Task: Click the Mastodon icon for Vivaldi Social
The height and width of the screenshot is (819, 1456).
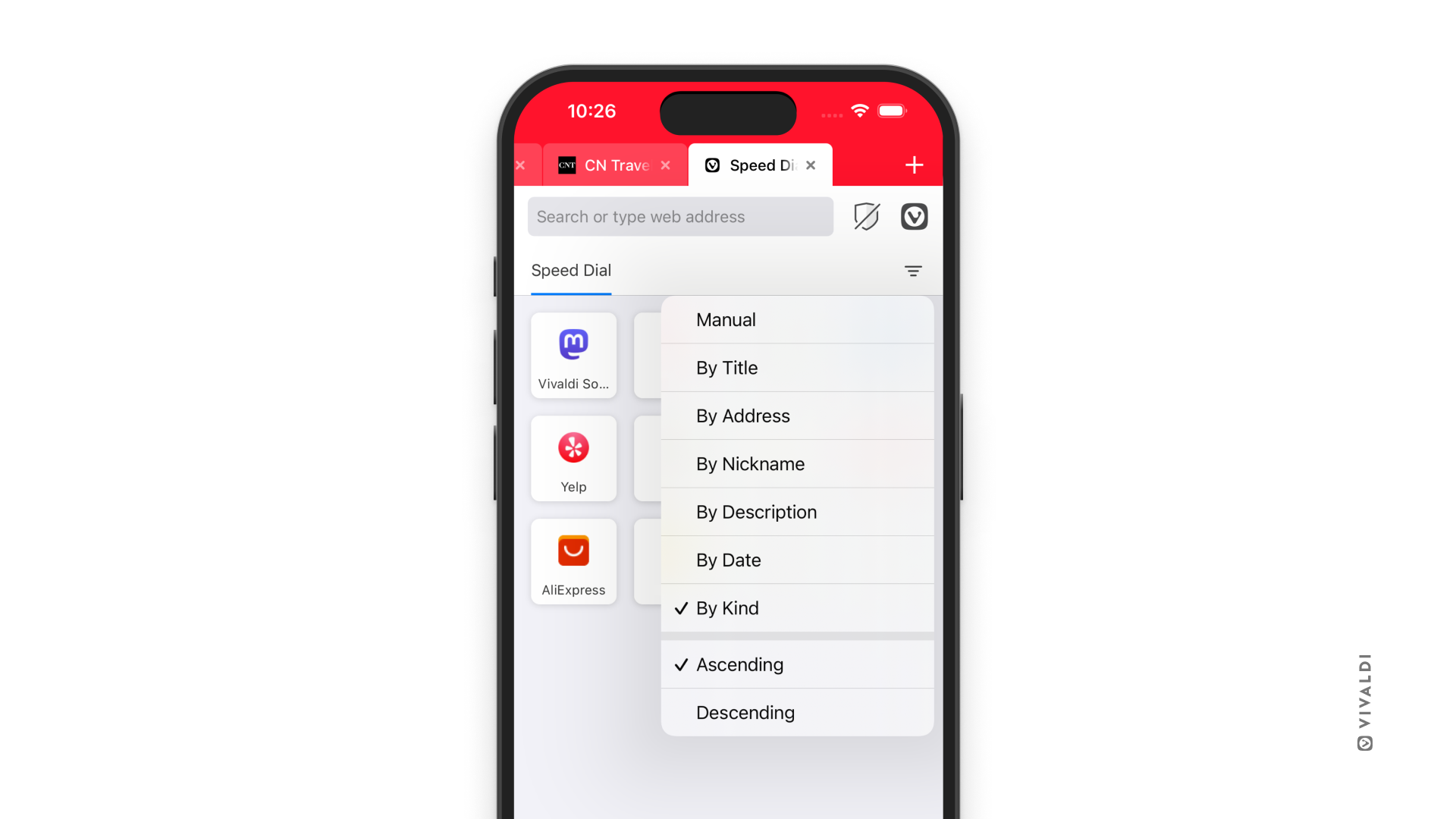Action: (x=572, y=343)
